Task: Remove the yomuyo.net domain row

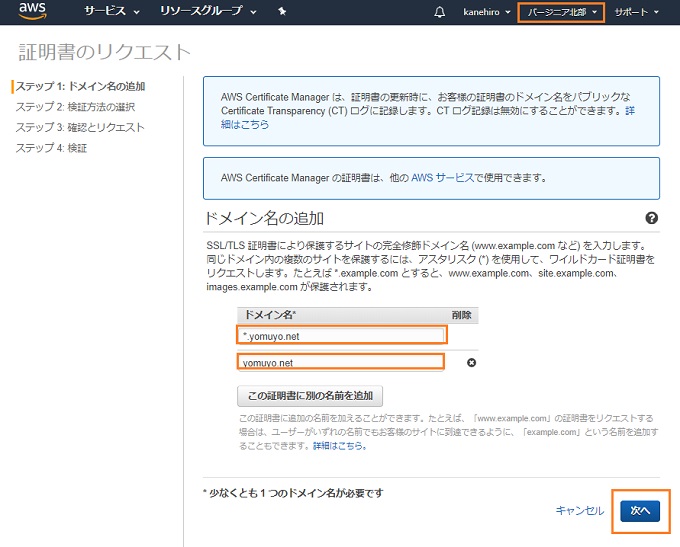Action: point(471,363)
